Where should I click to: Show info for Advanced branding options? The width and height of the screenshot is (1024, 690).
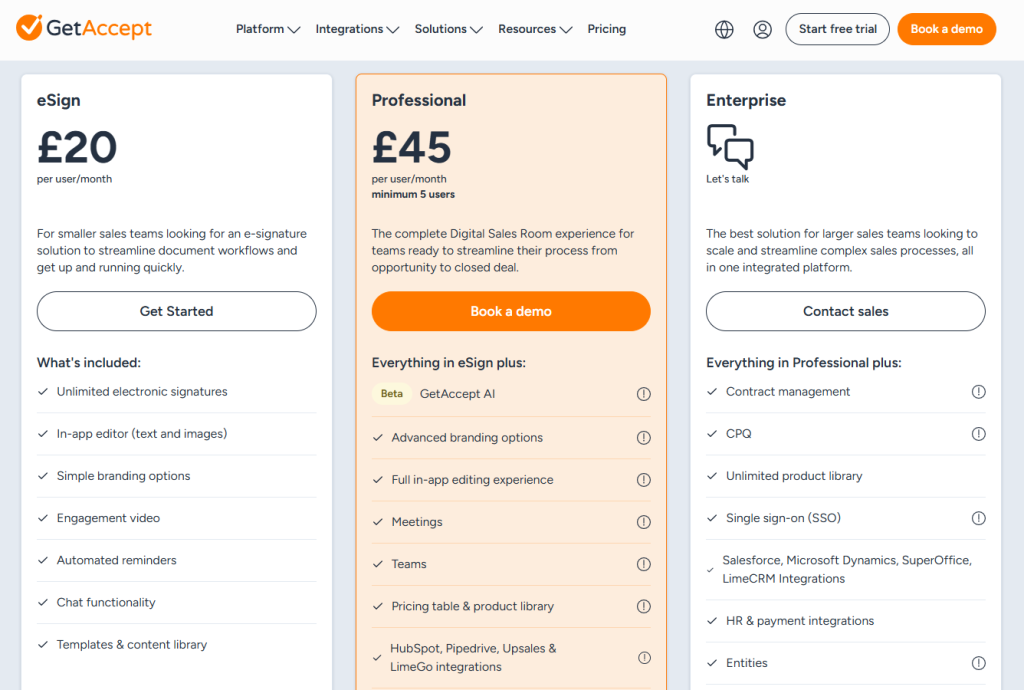[x=644, y=438]
